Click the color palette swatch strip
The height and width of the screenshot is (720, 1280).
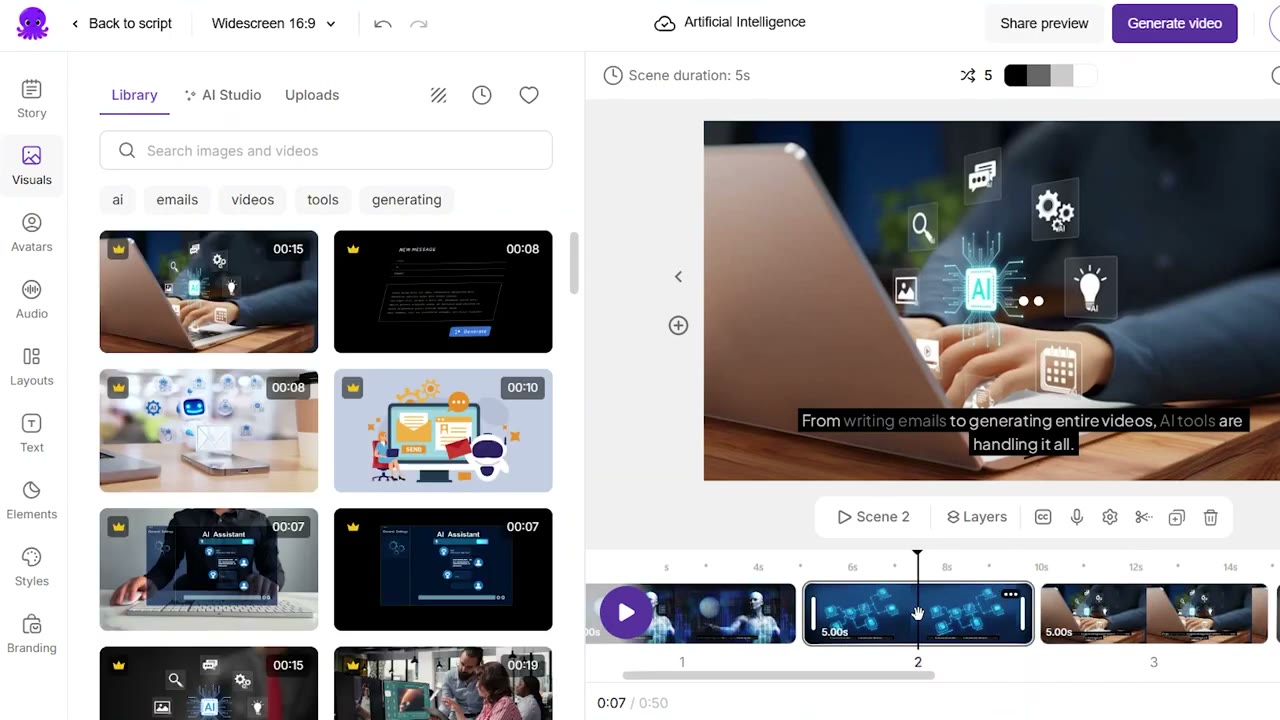(x=1050, y=75)
